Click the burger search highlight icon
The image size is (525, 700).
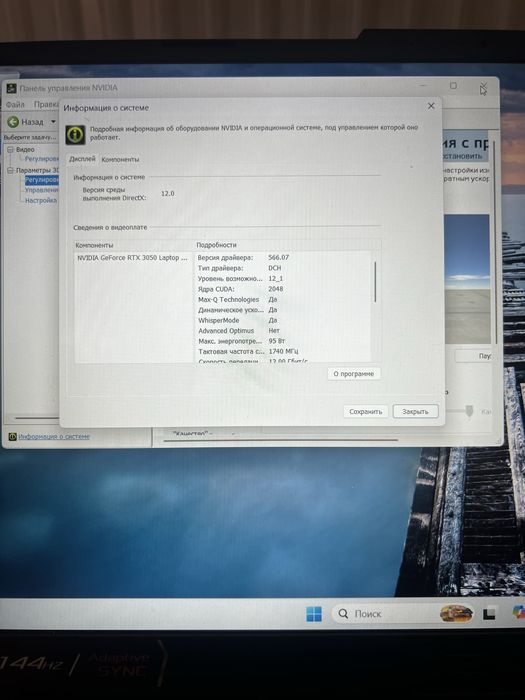tap(456, 614)
